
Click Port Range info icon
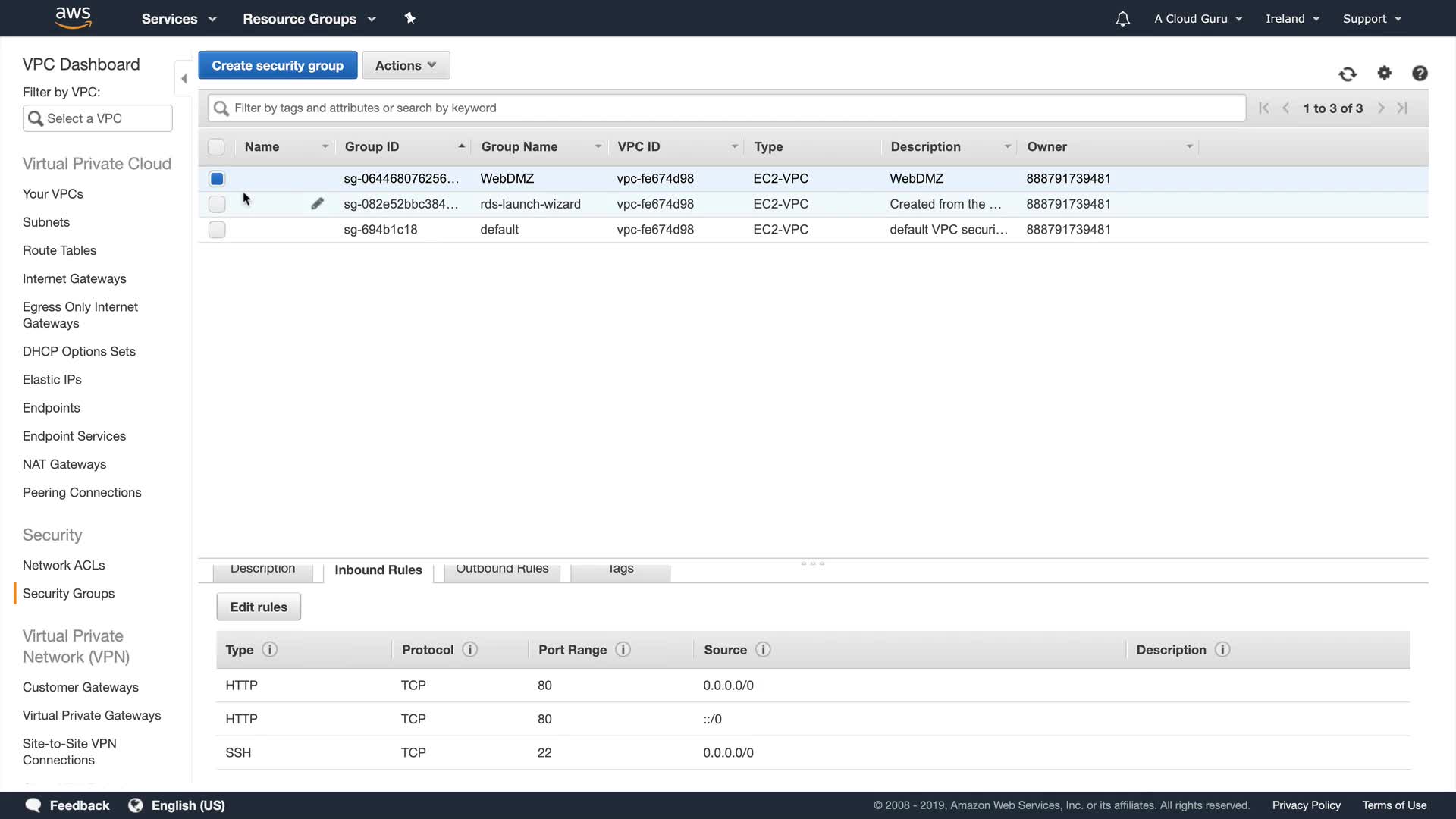[x=623, y=650]
